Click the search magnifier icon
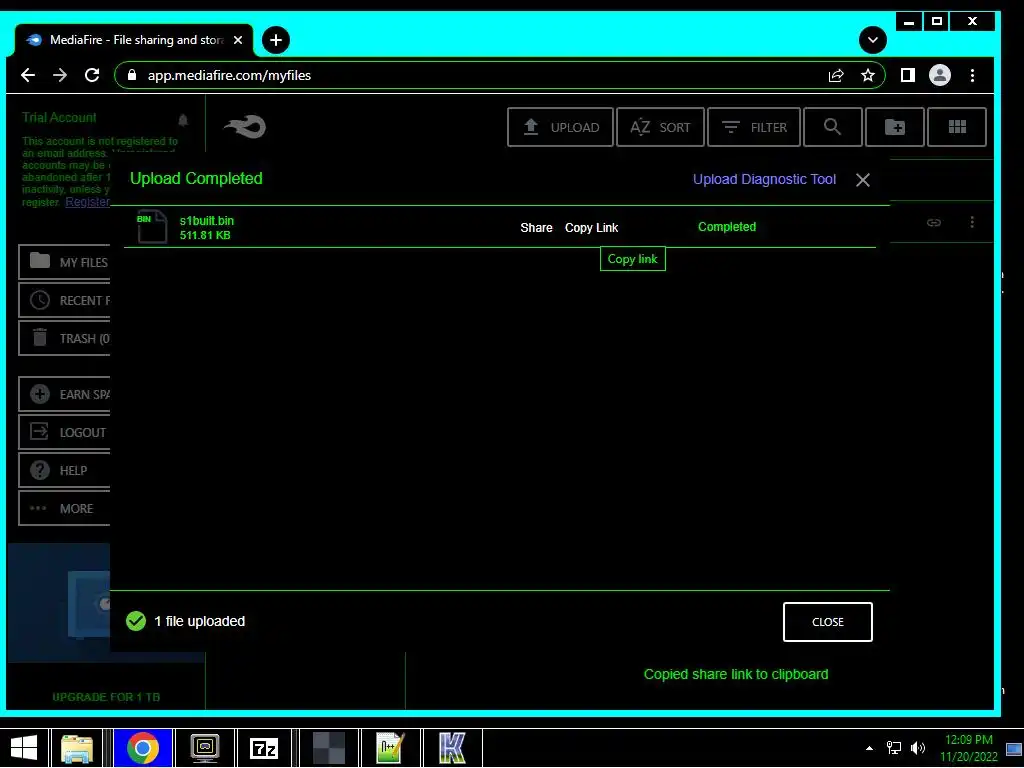The image size is (1024, 768). (x=833, y=127)
